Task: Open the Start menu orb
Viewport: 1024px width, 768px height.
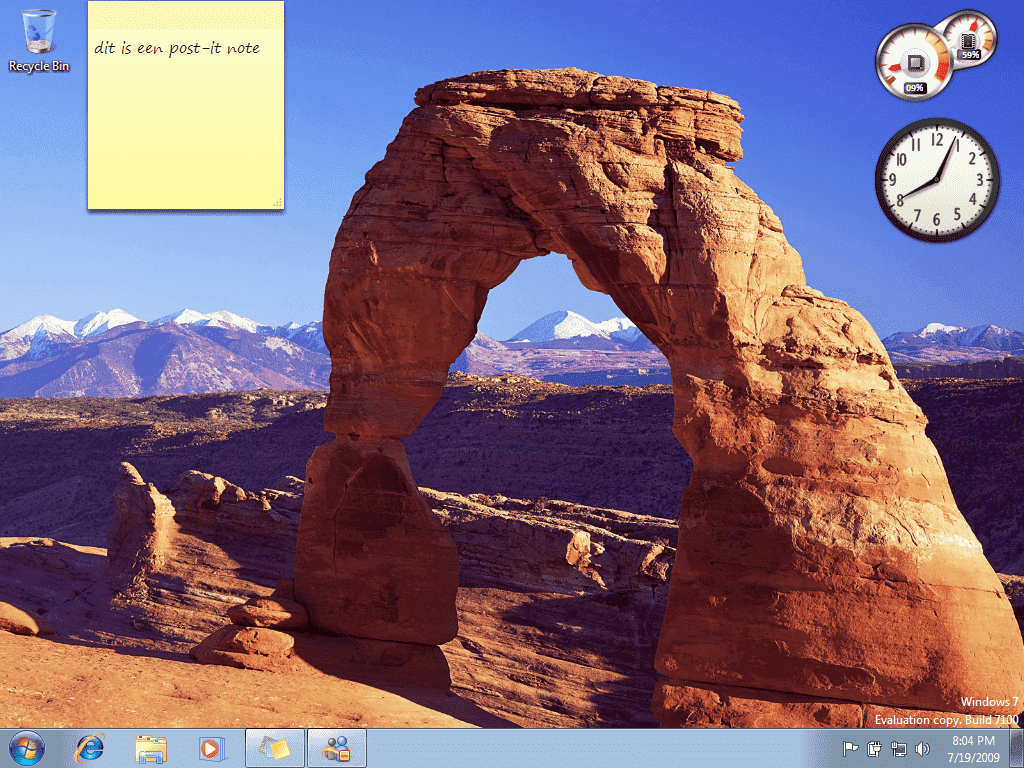Action: tap(27, 747)
